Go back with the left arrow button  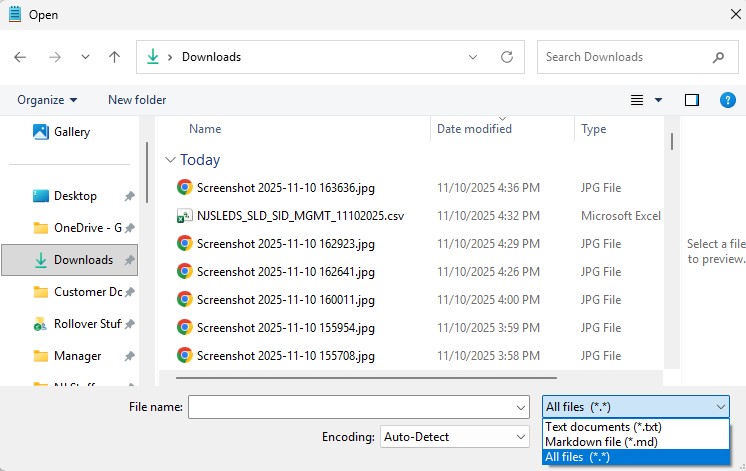(20, 57)
